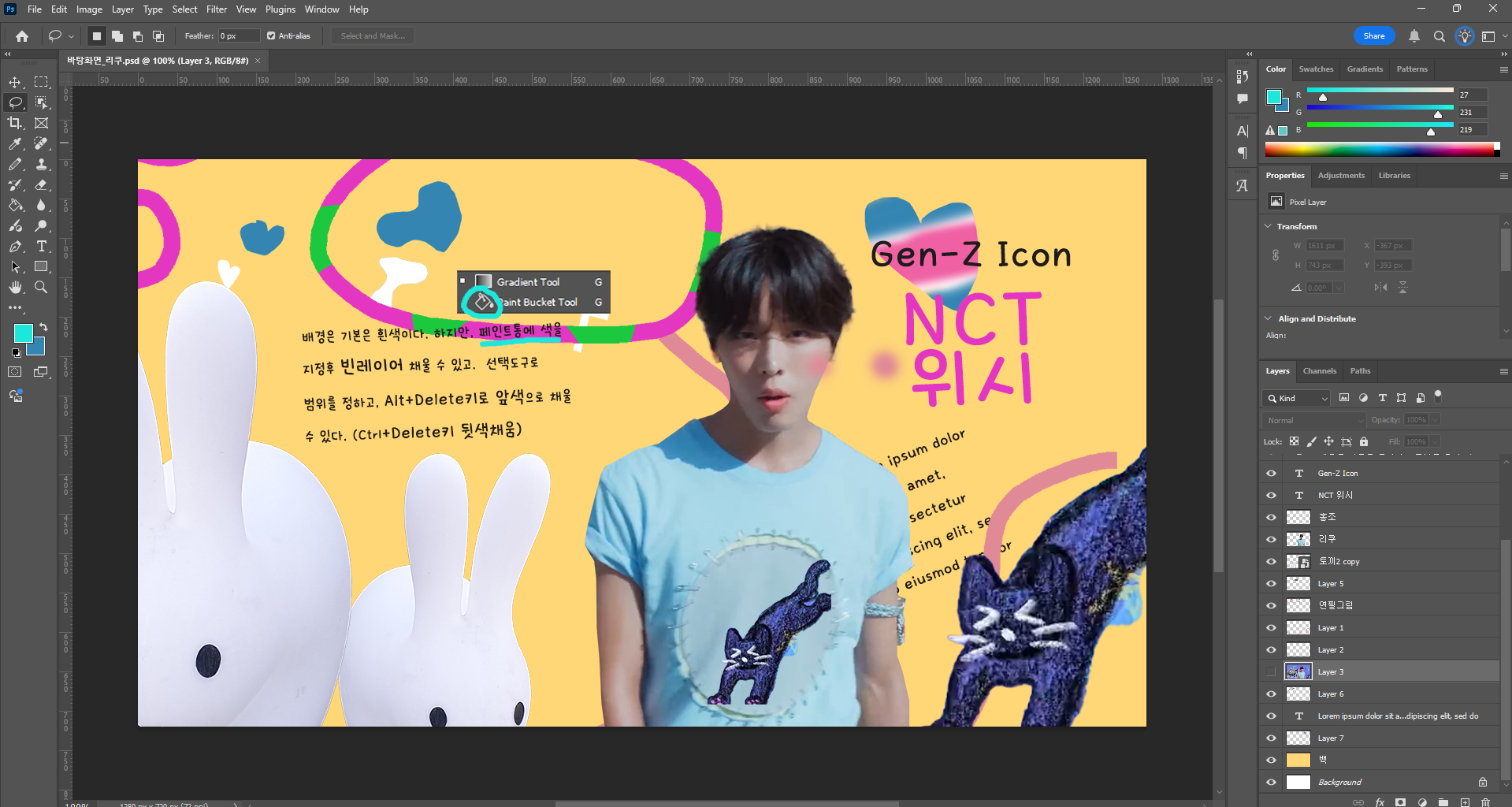Select the Pencil tool in toolbar
Screen dimensions: 1512x807
point(15,164)
